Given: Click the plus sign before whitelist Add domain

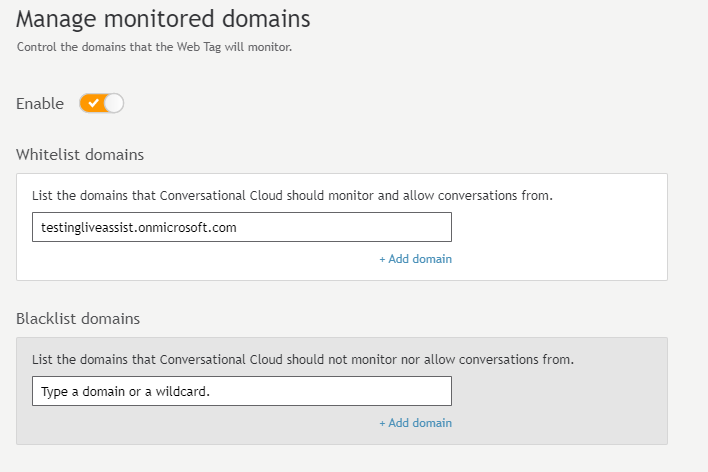Looking at the screenshot, I should pyautogui.click(x=382, y=259).
